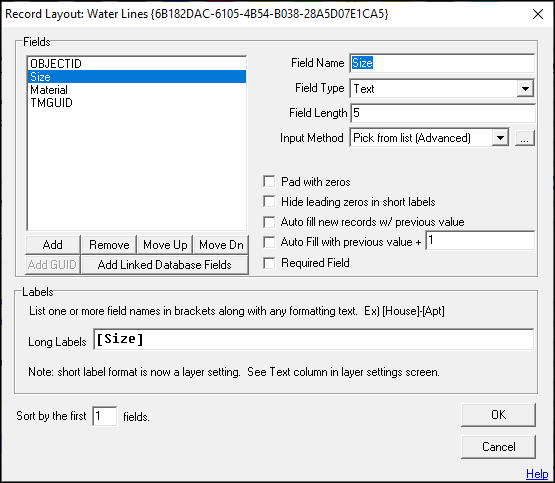Open the Help link
Image resolution: width=555 pixels, height=483 pixels.
[537, 473]
